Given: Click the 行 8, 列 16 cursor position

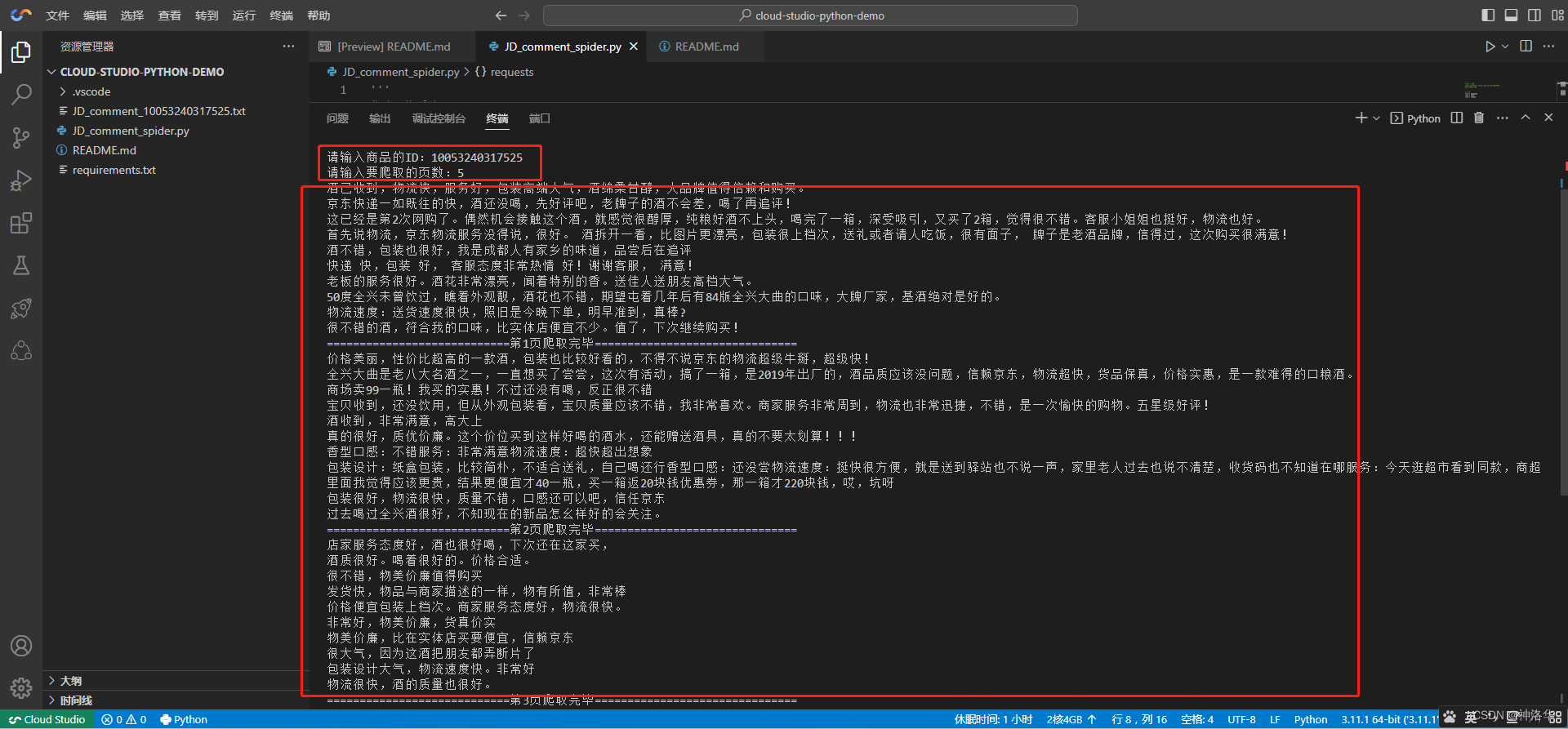Looking at the screenshot, I should click(x=1139, y=719).
